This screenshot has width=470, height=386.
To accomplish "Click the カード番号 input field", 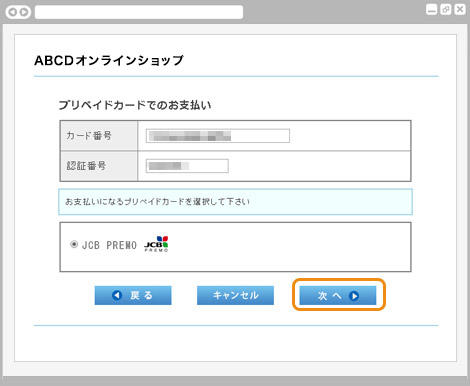I will (218, 136).
